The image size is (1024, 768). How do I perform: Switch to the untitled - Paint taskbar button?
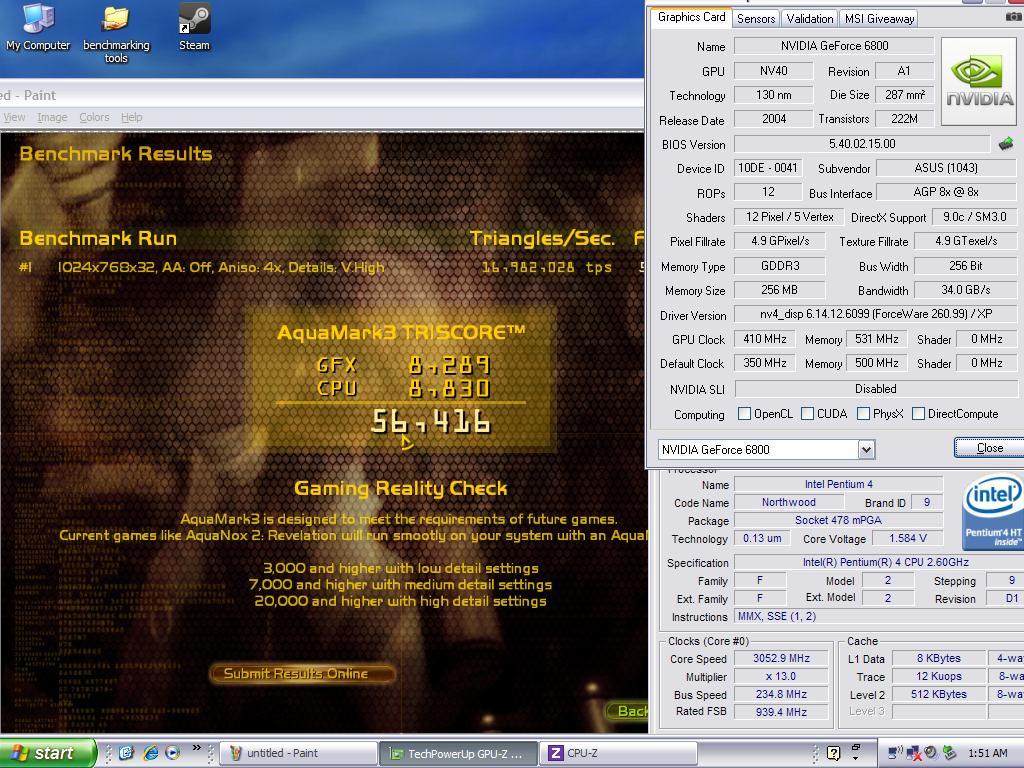(x=297, y=753)
